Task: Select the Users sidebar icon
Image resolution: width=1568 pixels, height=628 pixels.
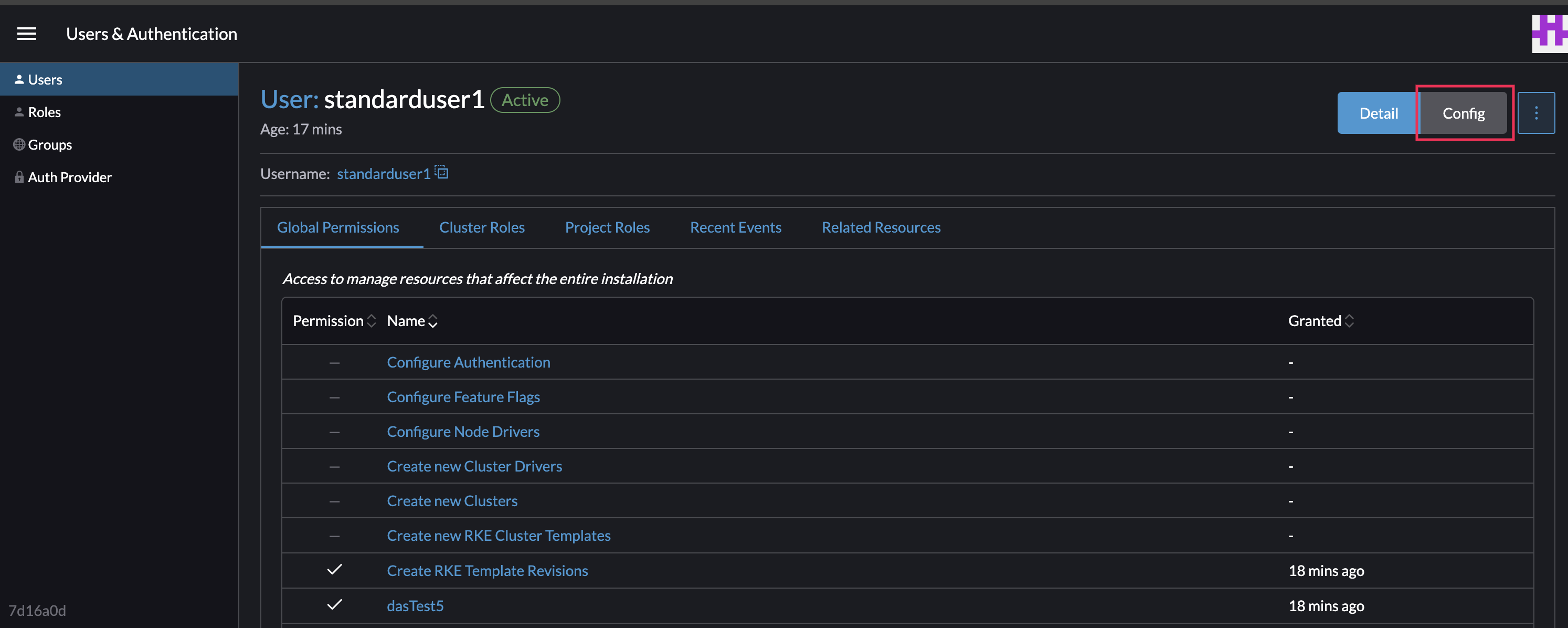Action: 19,79
